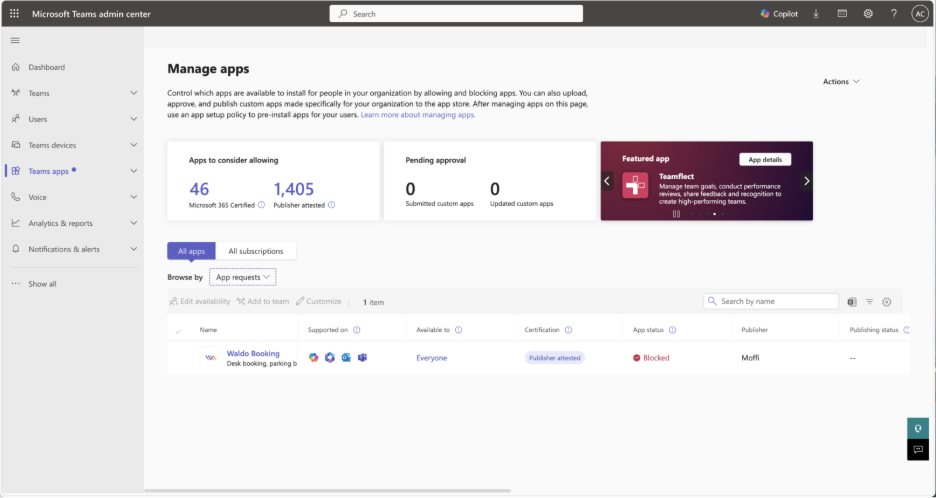Expand the Users menu chevron
The image size is (936, 498).
134,119
